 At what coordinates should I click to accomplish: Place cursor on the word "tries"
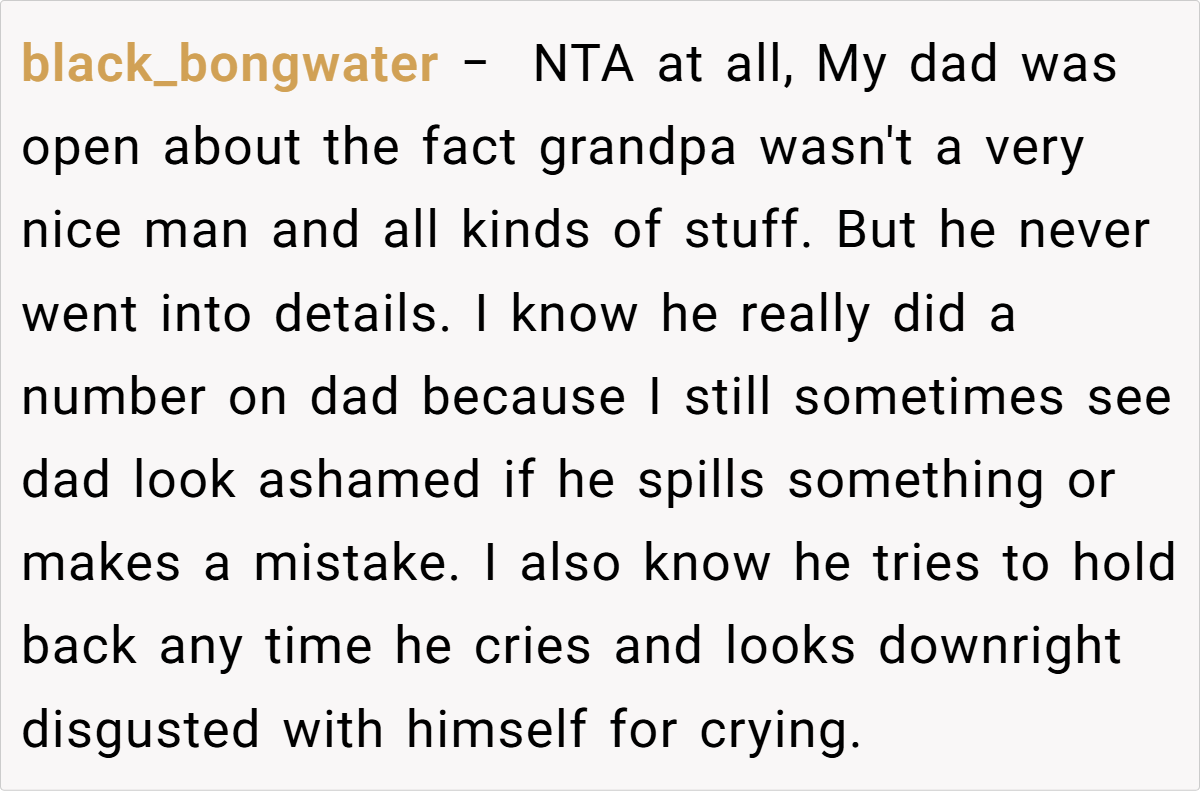[917, 564]
